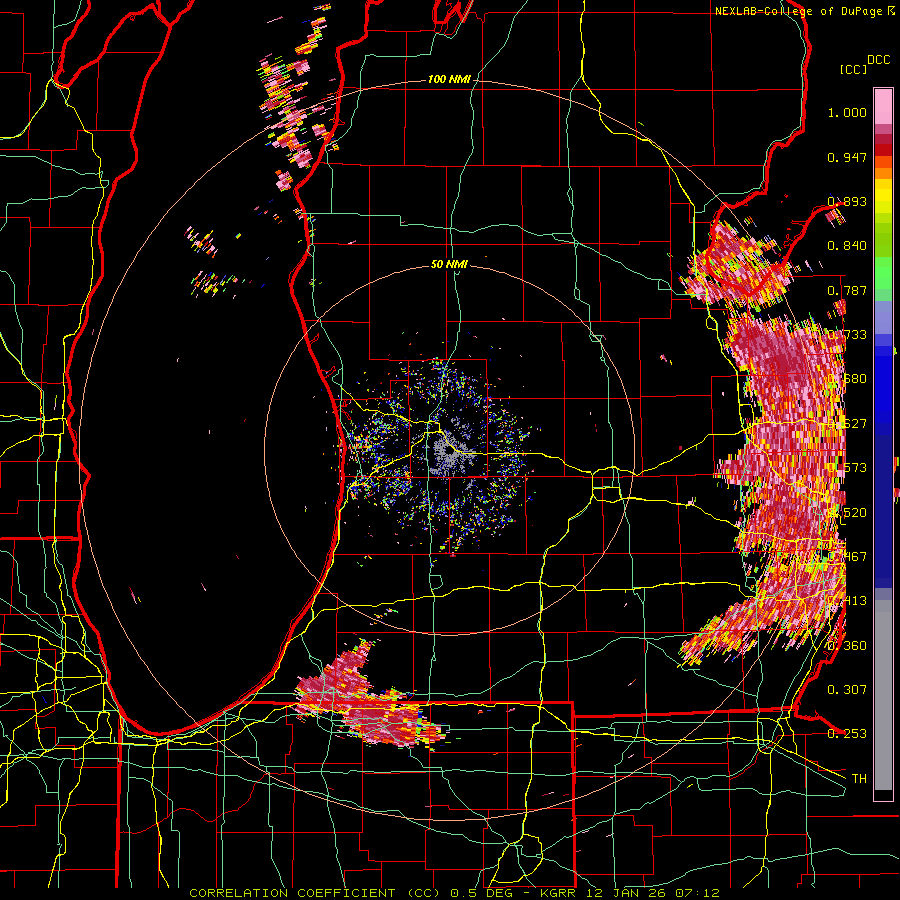Click the 0.360 legend value
The image size is (900, 900).
click(x=847, y=645)
